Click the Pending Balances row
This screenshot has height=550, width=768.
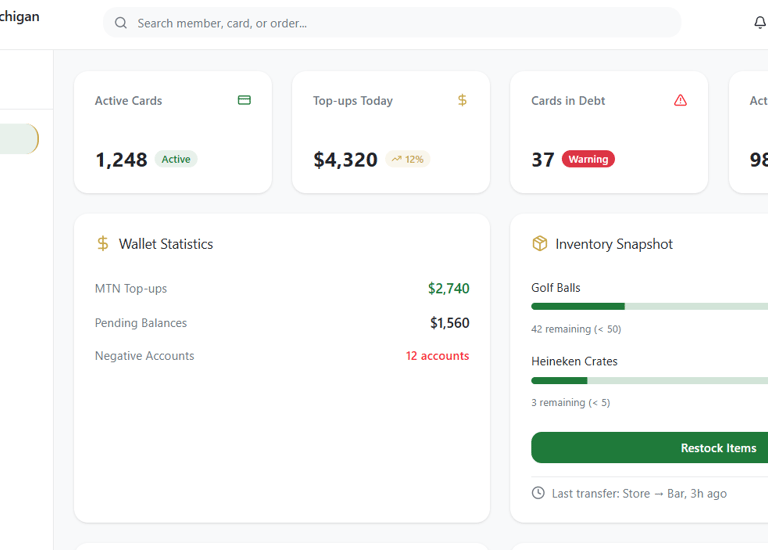pos(281,323)
